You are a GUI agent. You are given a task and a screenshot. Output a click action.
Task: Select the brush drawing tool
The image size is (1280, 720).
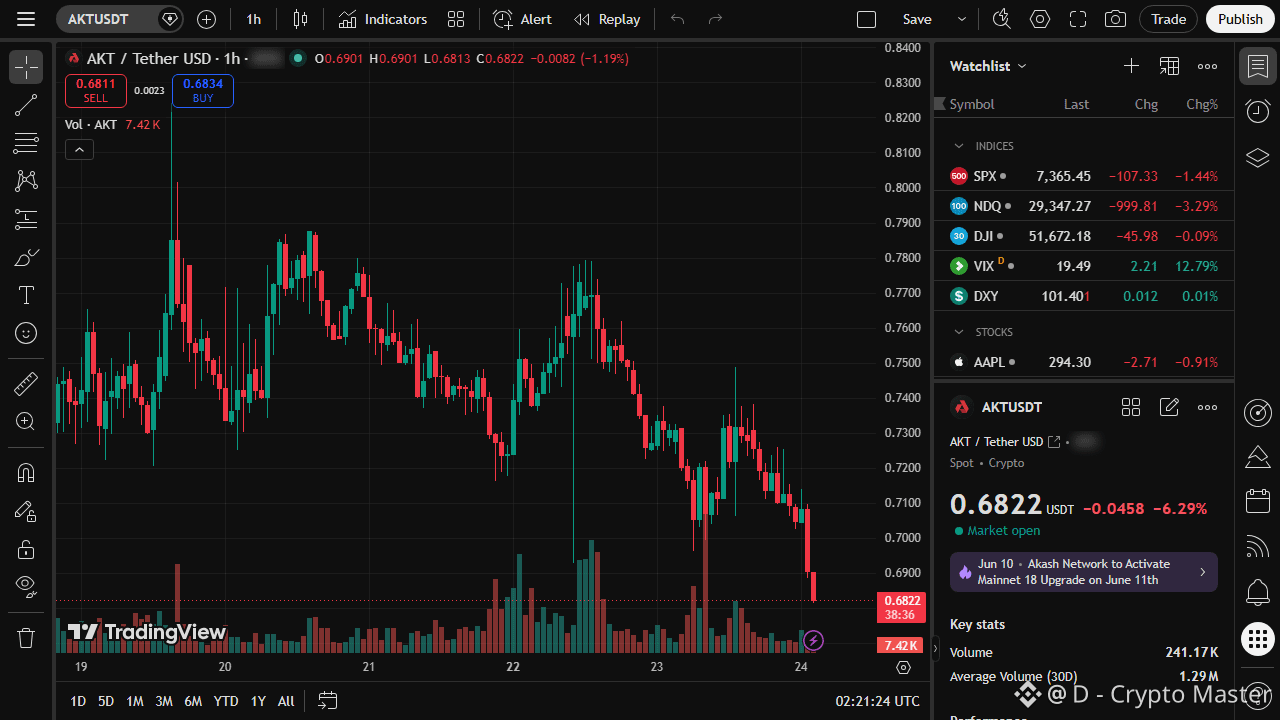(26, 257)
